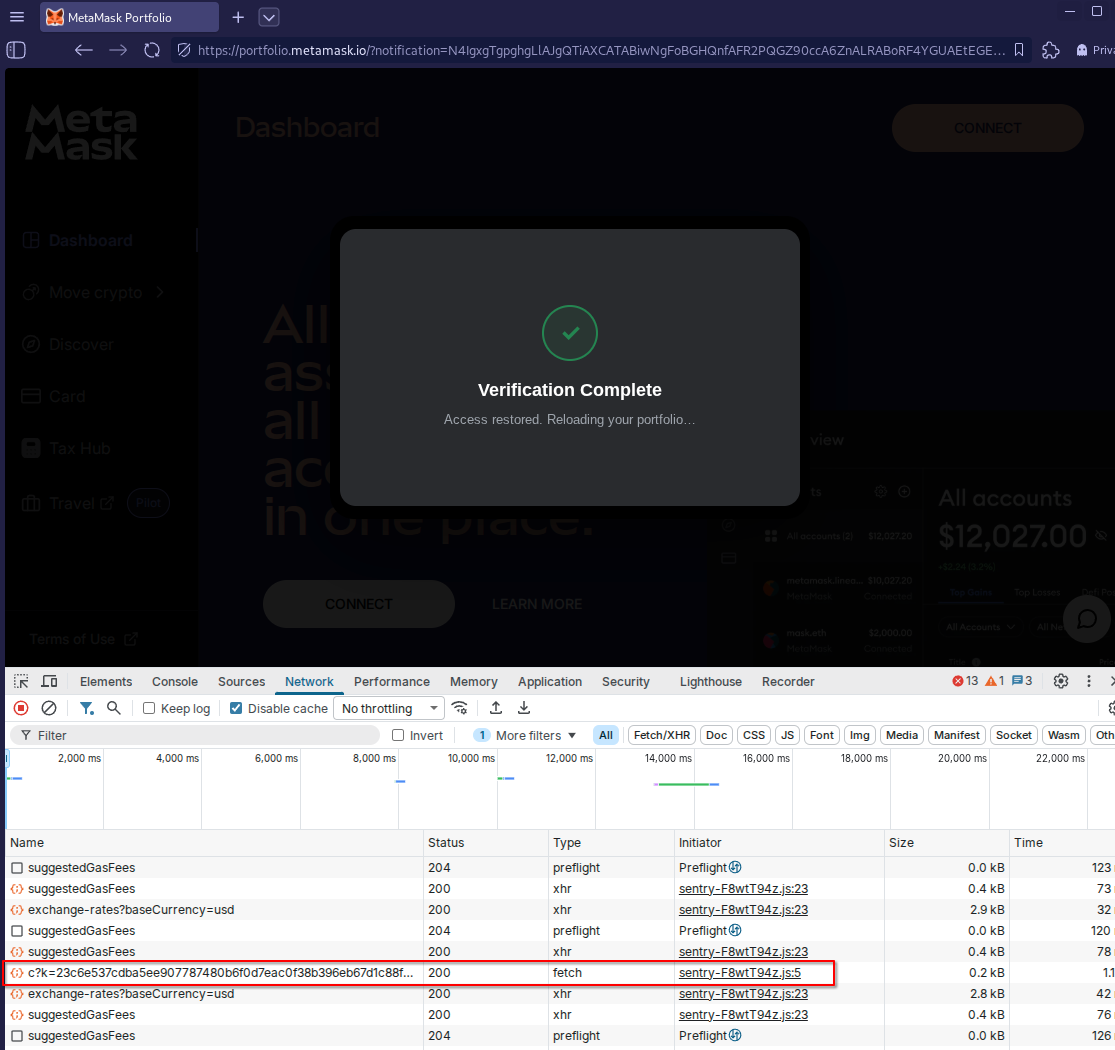Filter by Font requests
This screenshot has height=1050, width=1115.
tap(821, 735)
